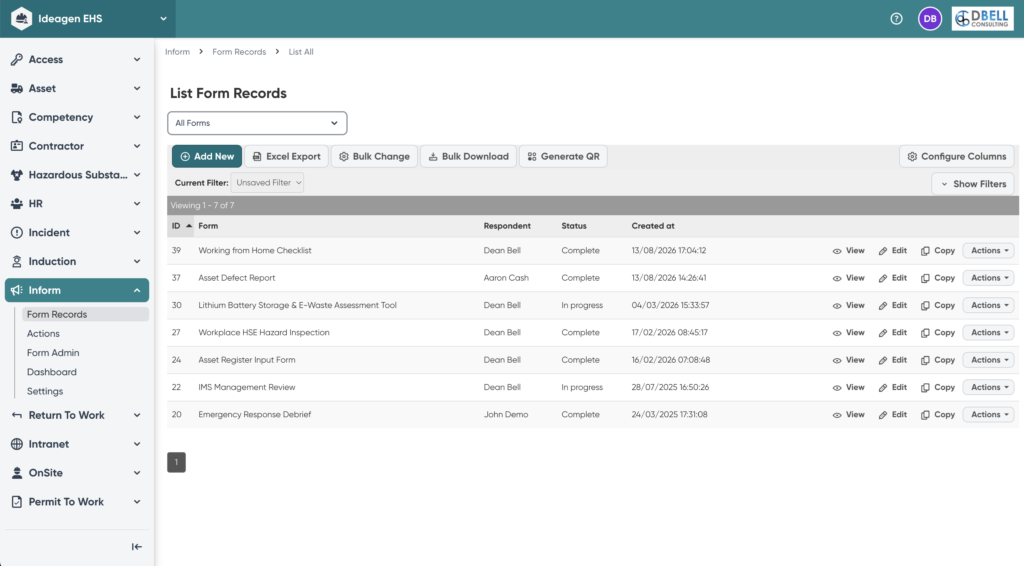Image resolution: width=1024 pixels, height=566 pixels.
Task: Collapse the sidebar with the arrow icon
Action: 136,546
